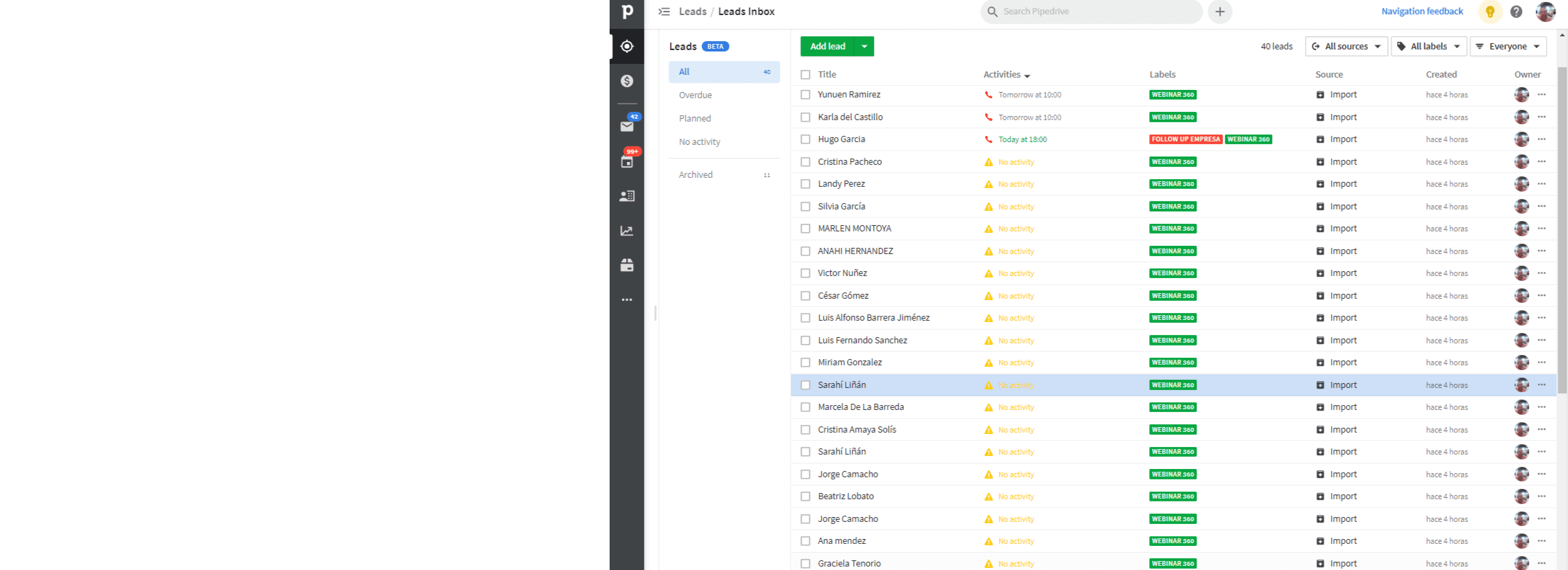The width and height of the screenshot is (1568, 570).
Task: Open the Pipedrive logo home
Action: point(627,12)
